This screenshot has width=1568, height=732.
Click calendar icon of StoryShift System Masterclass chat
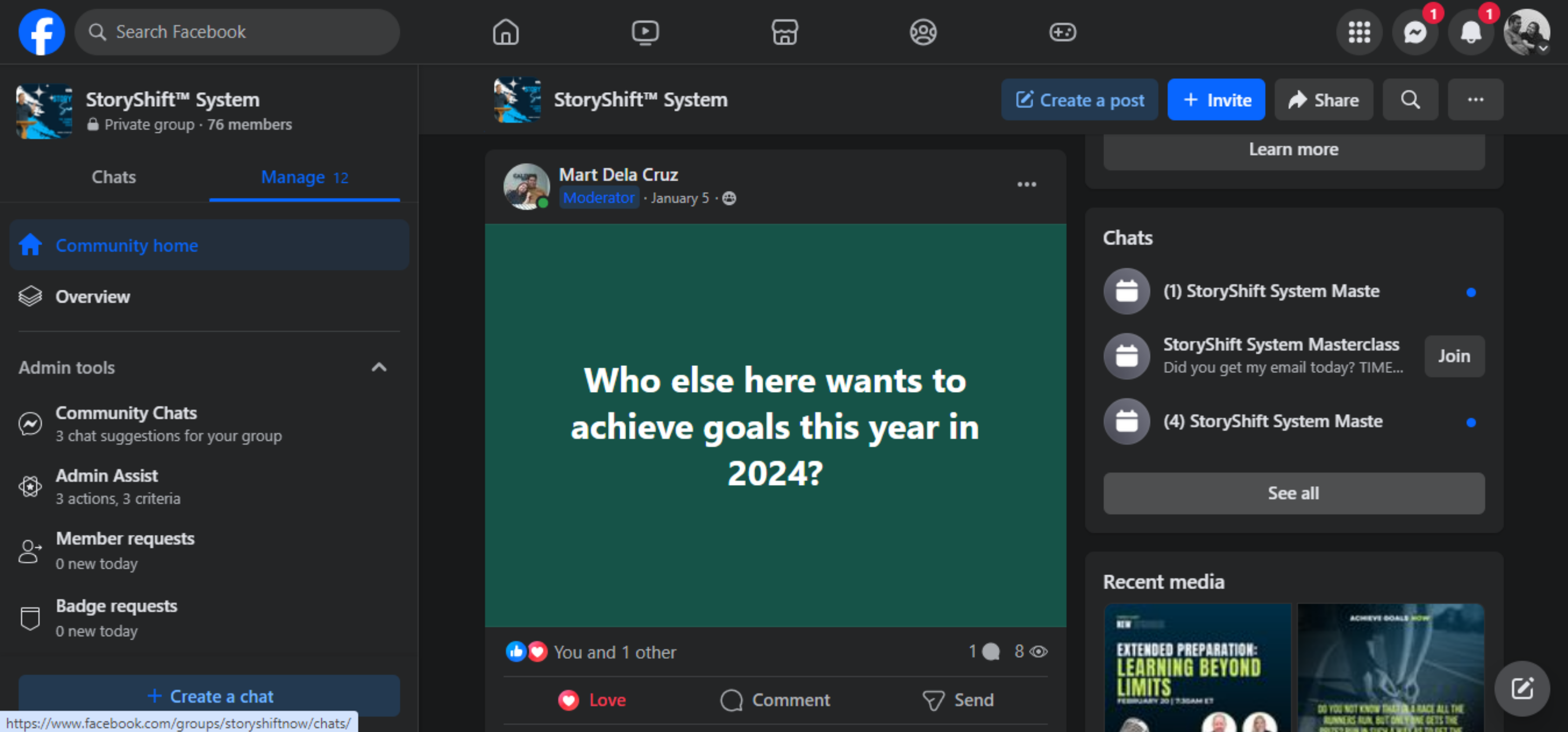coord(1126,356)
